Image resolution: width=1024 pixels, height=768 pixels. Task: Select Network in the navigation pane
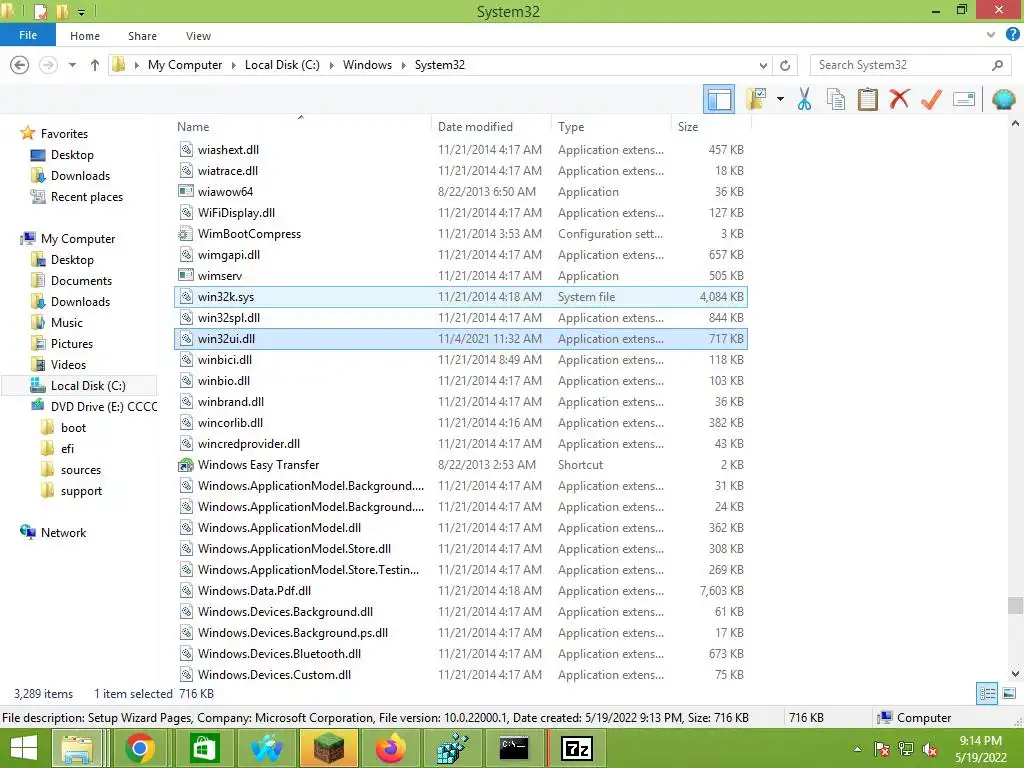coord(63,533)
